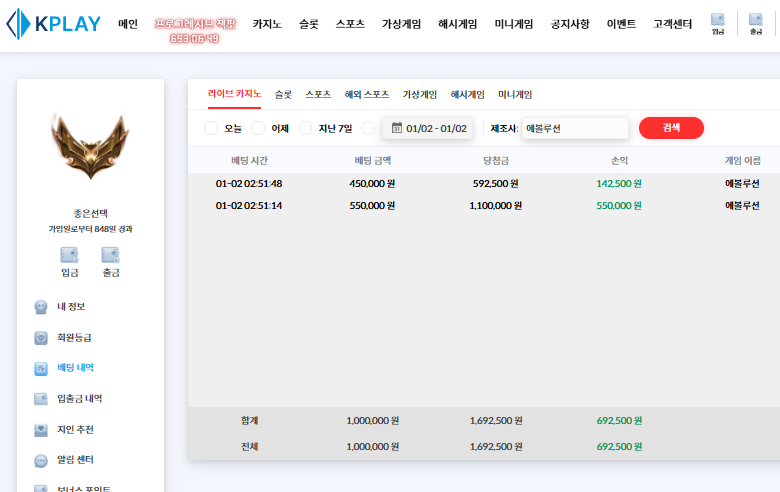Screen dimensions: 780x492
Task: Open 지인 추천 in the sidebar
Action: tap(75, 430)
